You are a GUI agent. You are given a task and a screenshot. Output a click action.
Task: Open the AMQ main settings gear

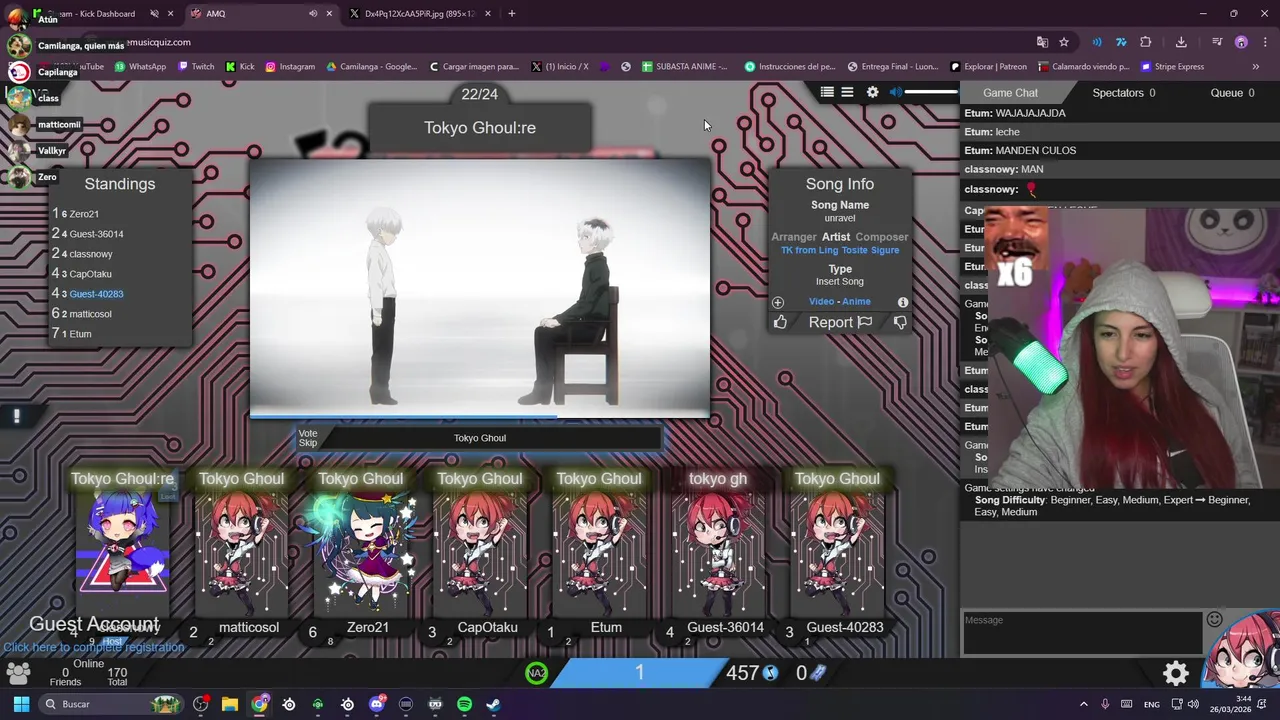coord(1176,673)
